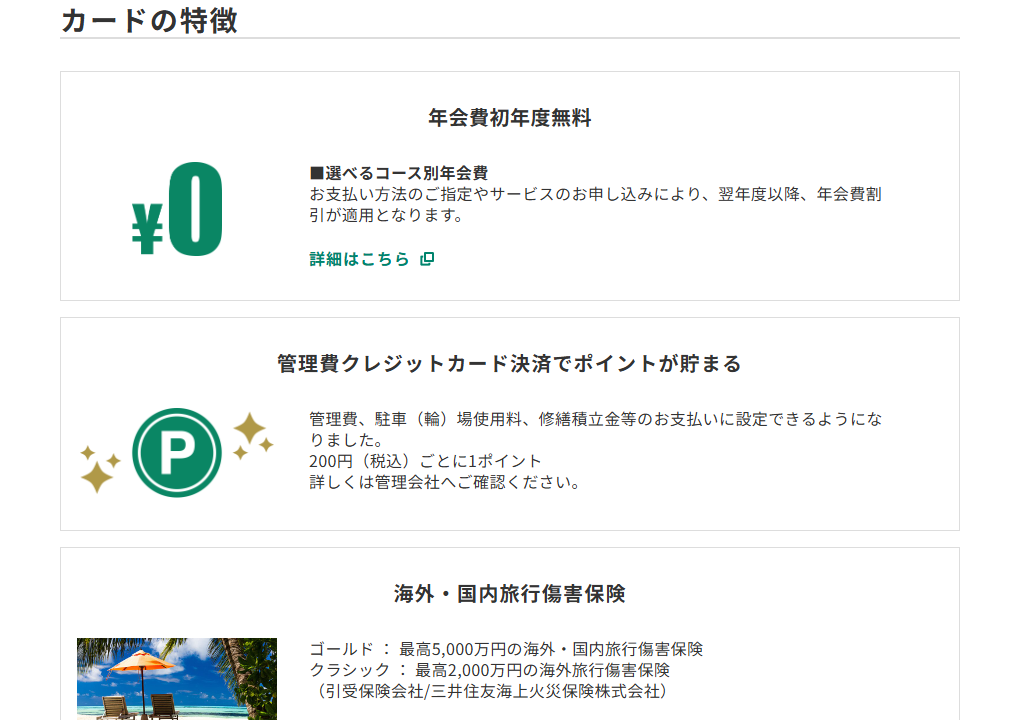Click the カードの特徴 heading

pos(150,20)
